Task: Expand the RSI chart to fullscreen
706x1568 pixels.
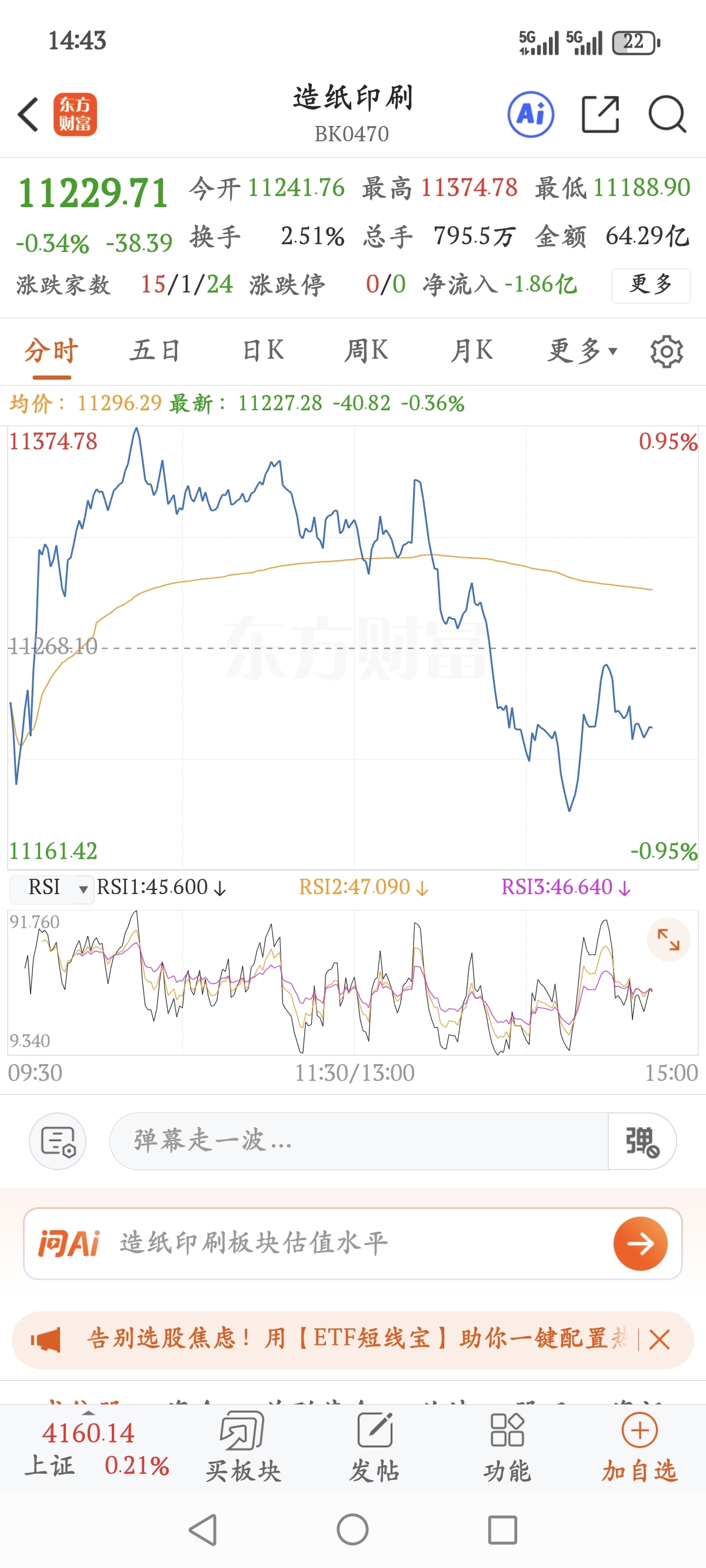Action: pos(668,939)
